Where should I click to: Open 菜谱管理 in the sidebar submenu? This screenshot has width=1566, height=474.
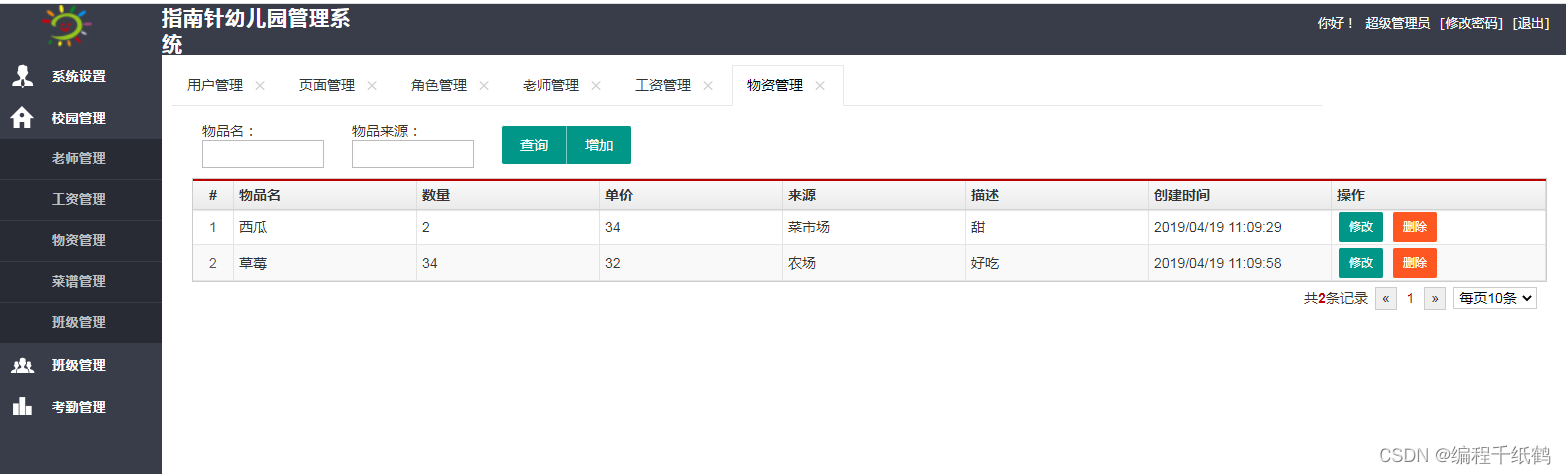80,281
